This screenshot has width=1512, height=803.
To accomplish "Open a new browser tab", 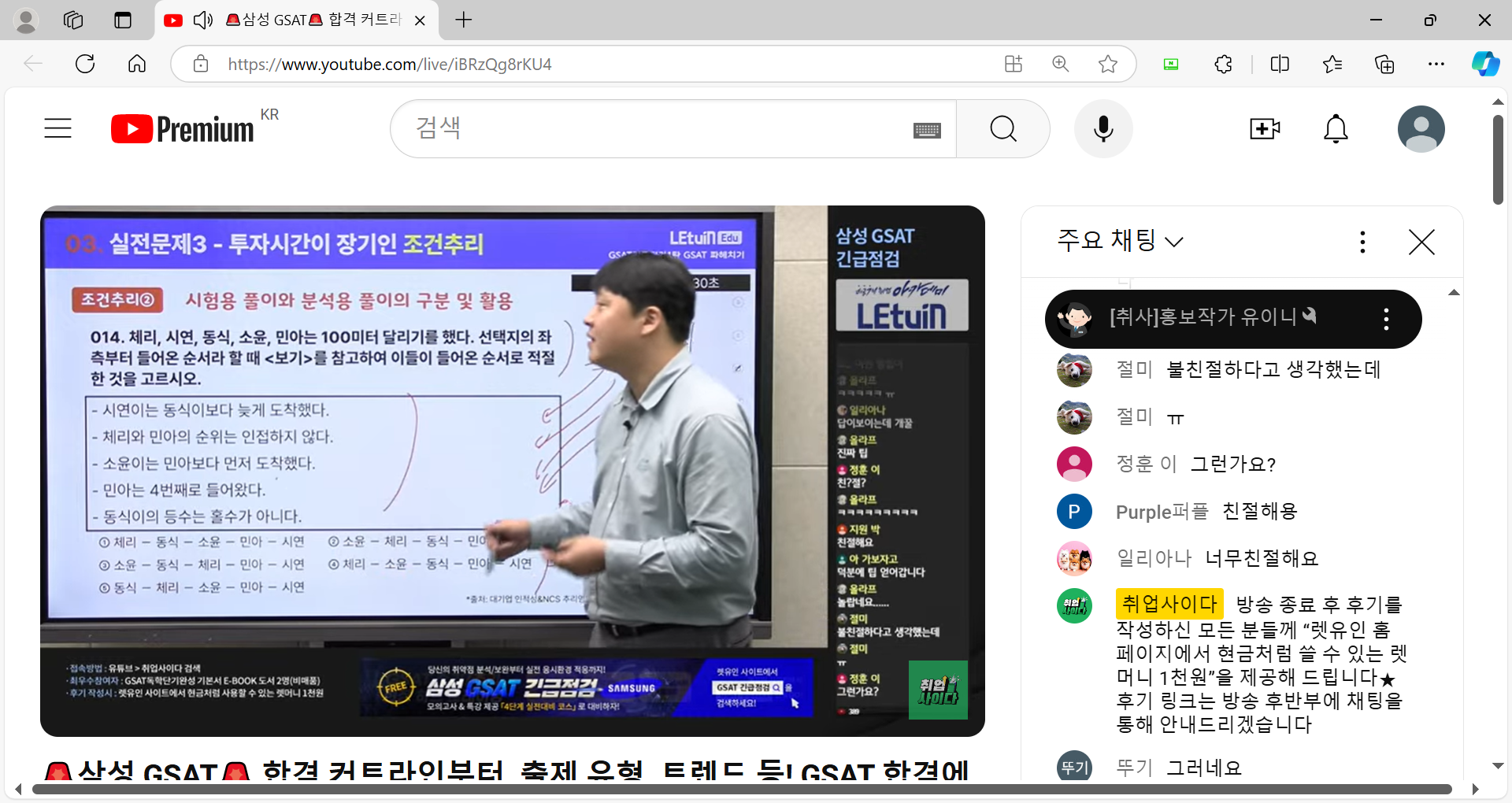I will click(464, 20).
